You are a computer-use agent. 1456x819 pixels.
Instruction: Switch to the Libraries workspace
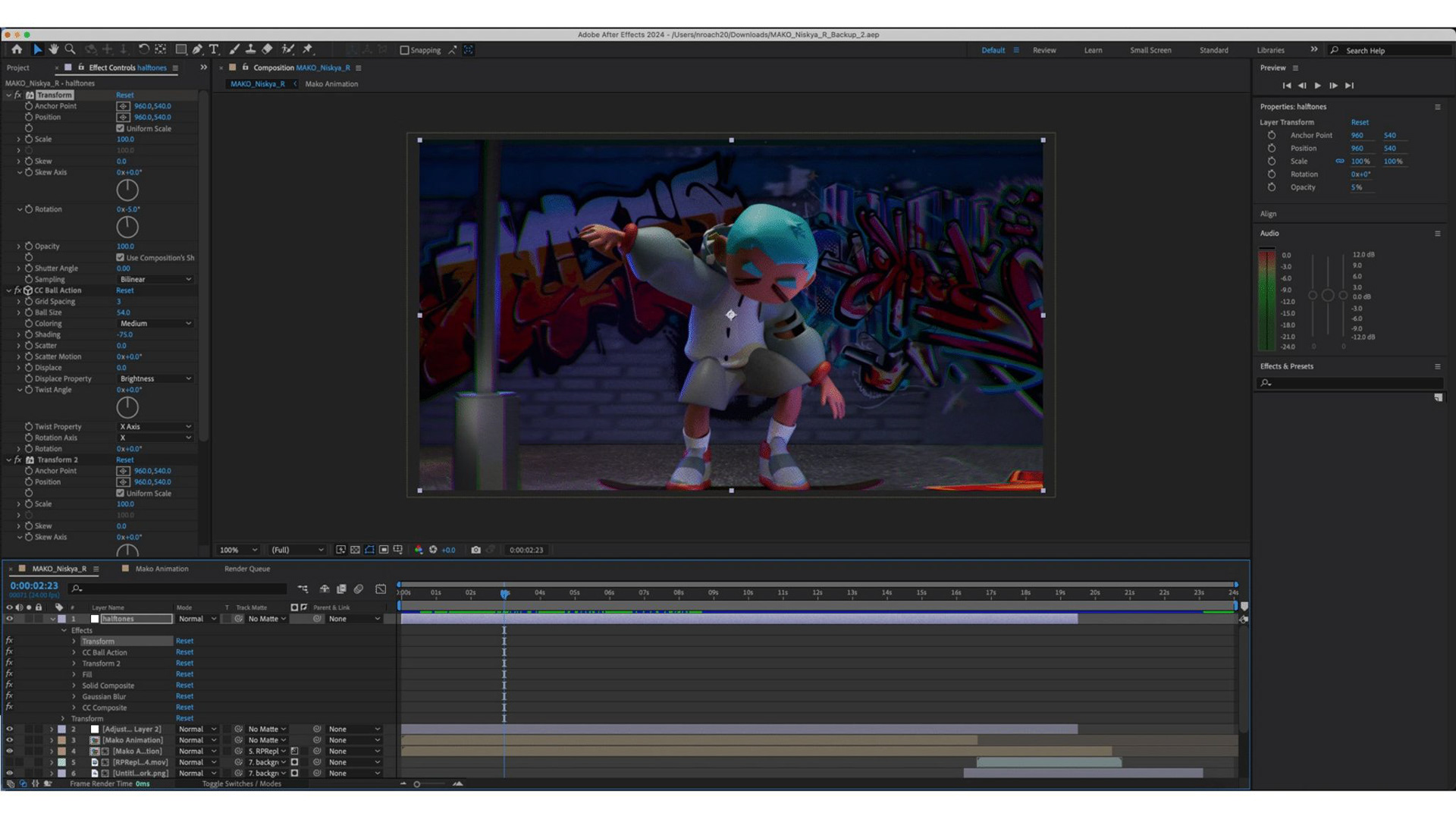(x=1270, y=50)
